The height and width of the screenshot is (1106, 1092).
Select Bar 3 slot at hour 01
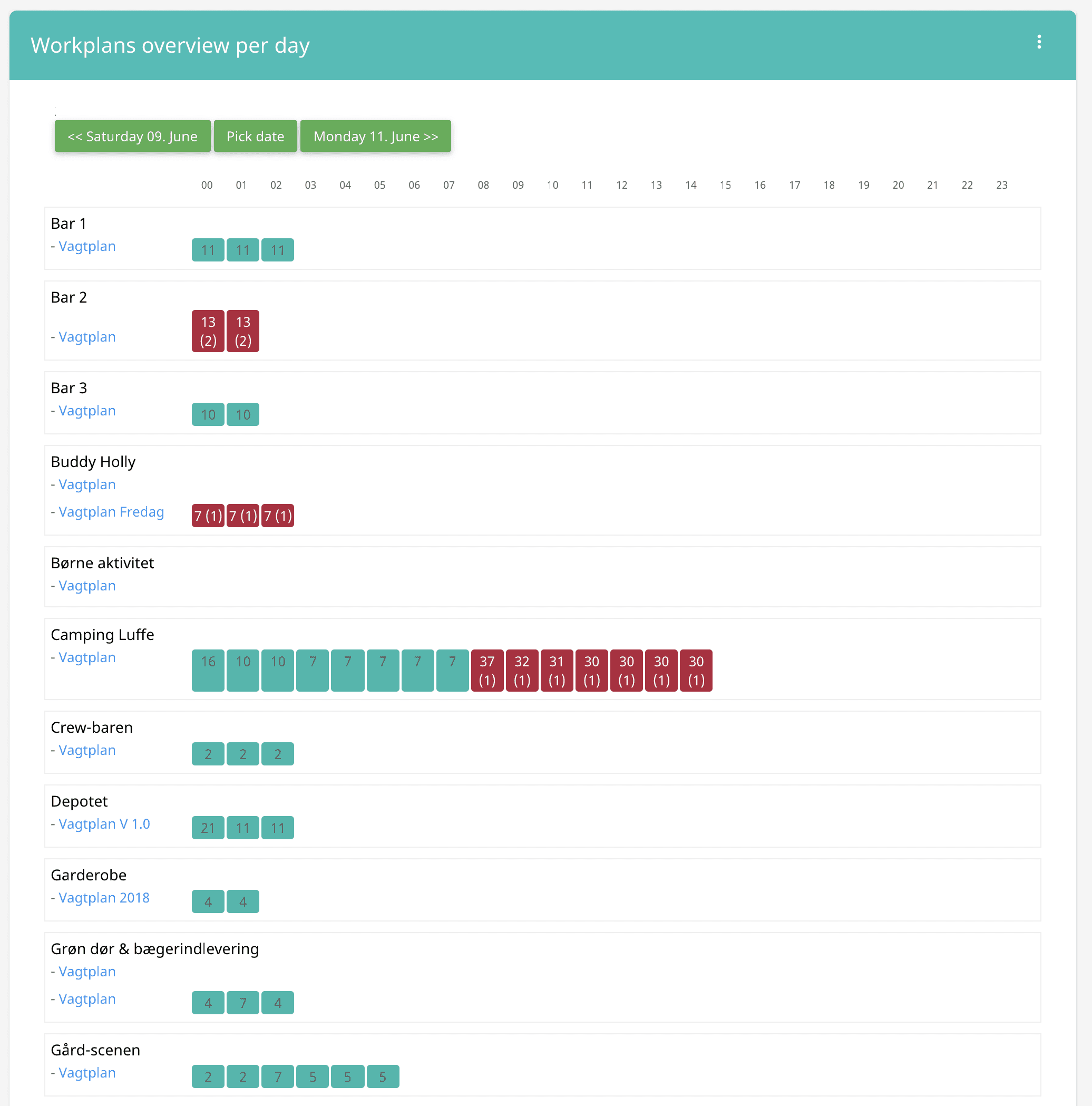[x=243, y=414]
